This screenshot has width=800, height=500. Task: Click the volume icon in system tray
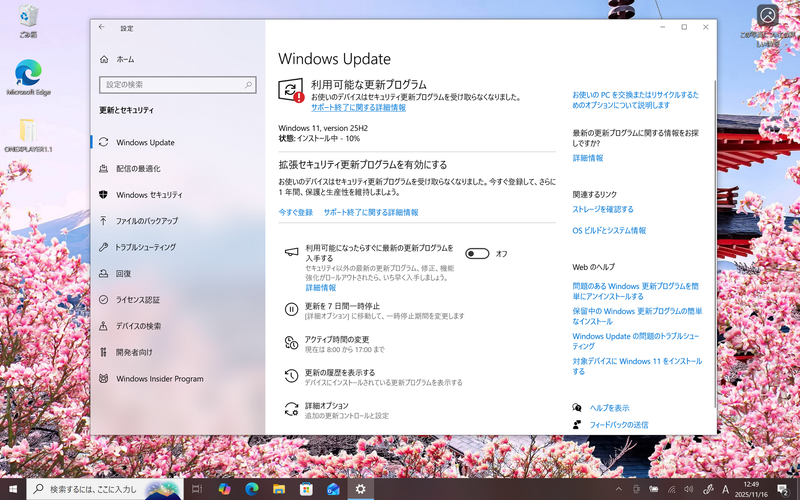pyautogui.click(x=689, y=489)
